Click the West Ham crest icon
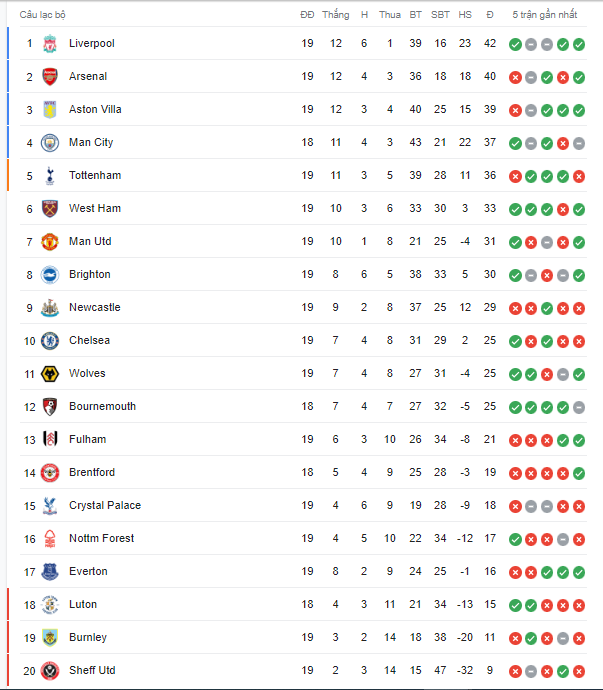The height and width of the screenshot is (690, 603). coord(50,209)
